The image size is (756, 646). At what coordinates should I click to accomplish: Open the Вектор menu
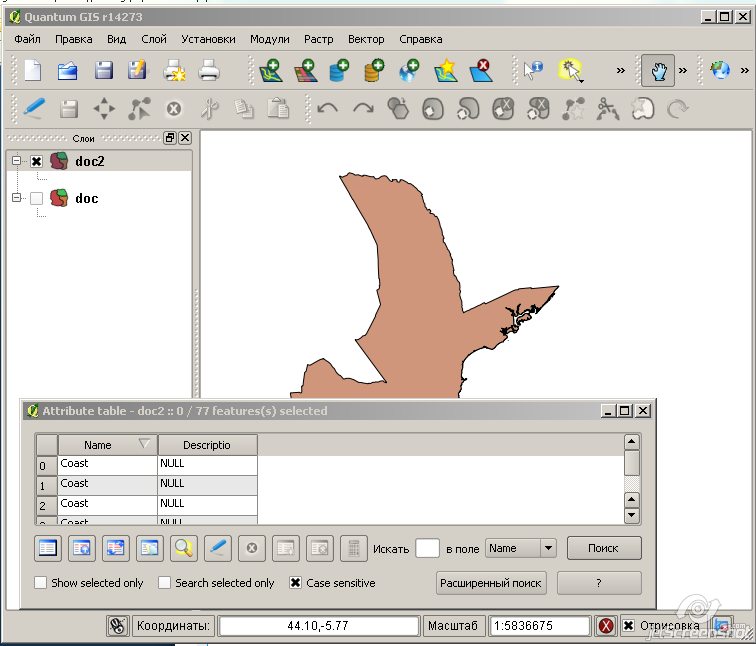point(366,39)
